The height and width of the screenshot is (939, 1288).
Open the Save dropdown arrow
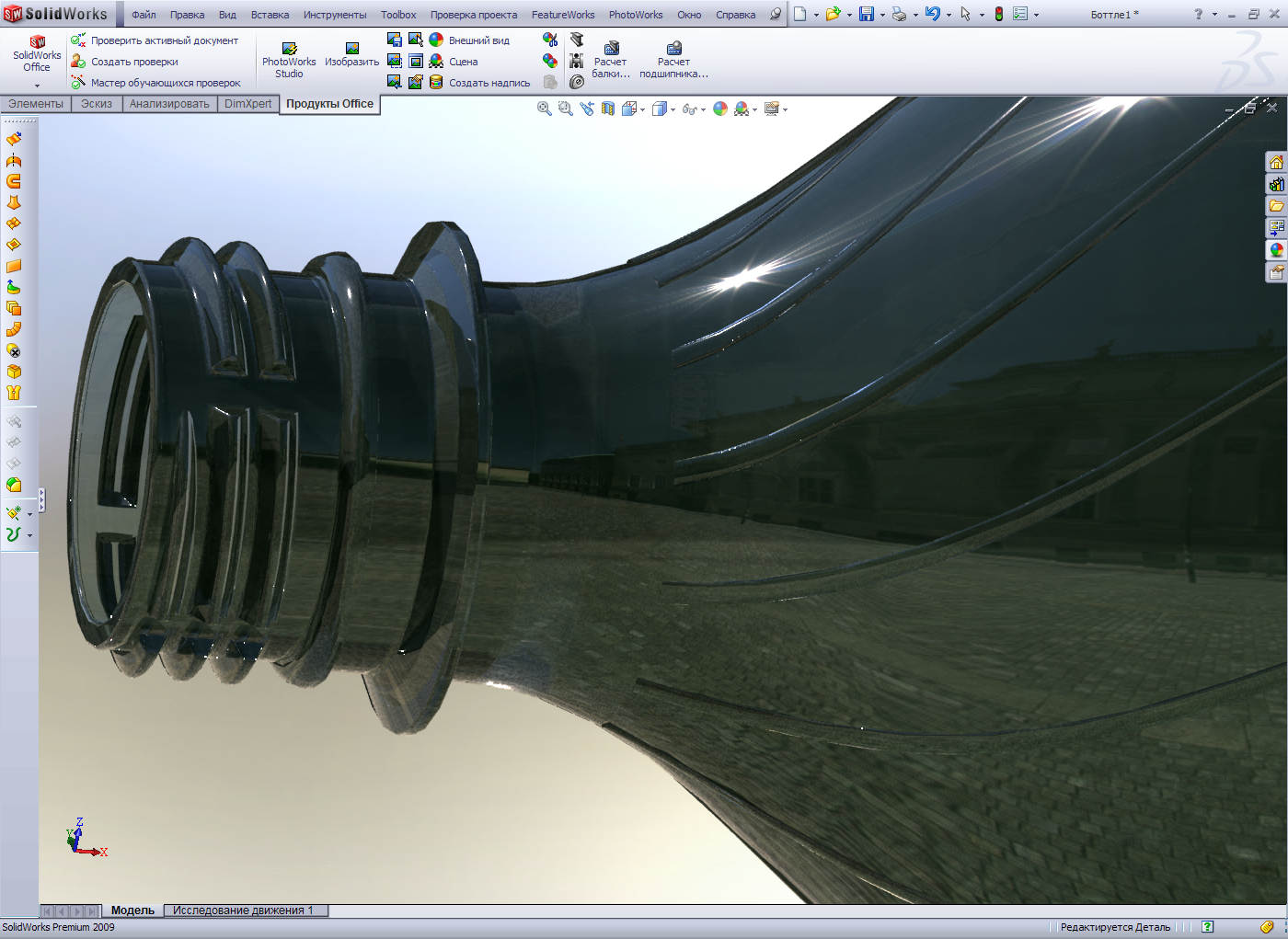coord(882,15)
